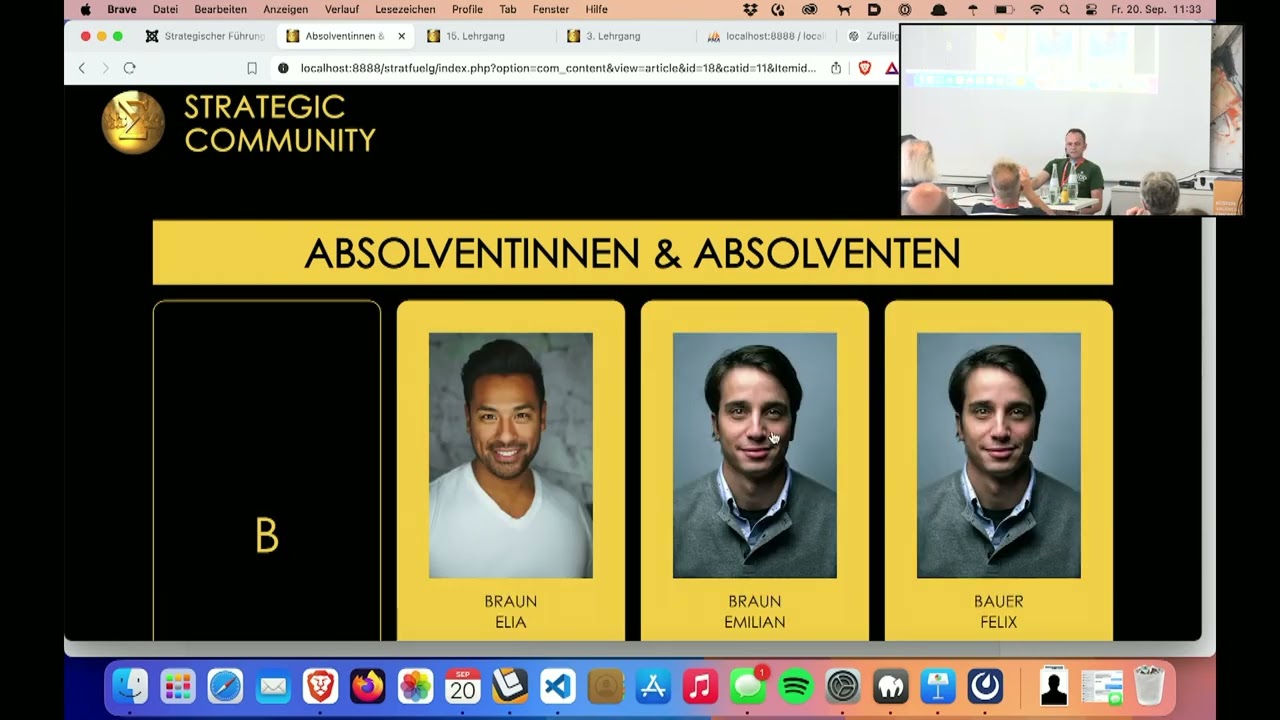Click the URL address field

(558, 68)
